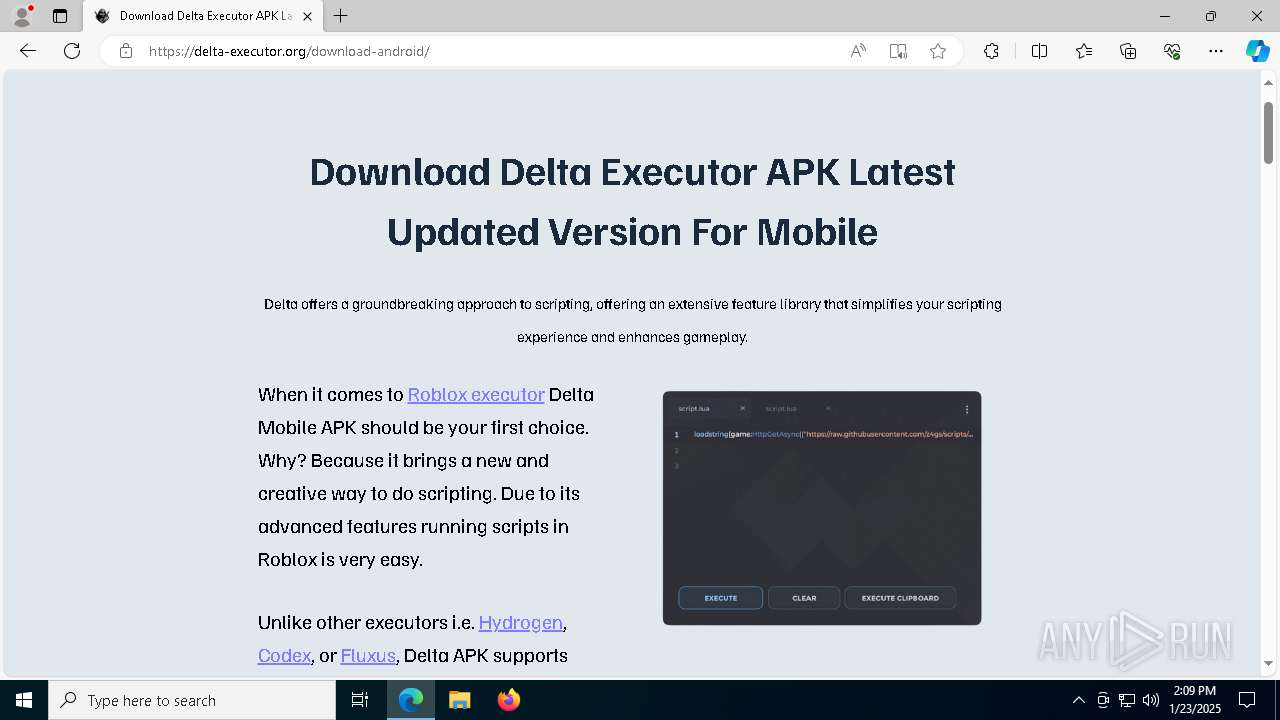Screen dimensions: 1280x720
Task: Minimize the browser window
Action: coord(1165,16)
